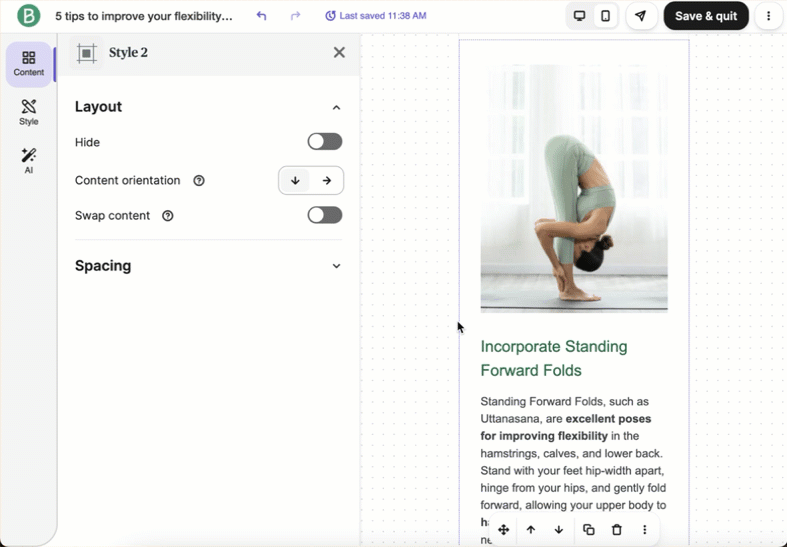Move the block up with arrow
Screen dimensions: 787x547
pyautogui.click(x=531, y=530)
